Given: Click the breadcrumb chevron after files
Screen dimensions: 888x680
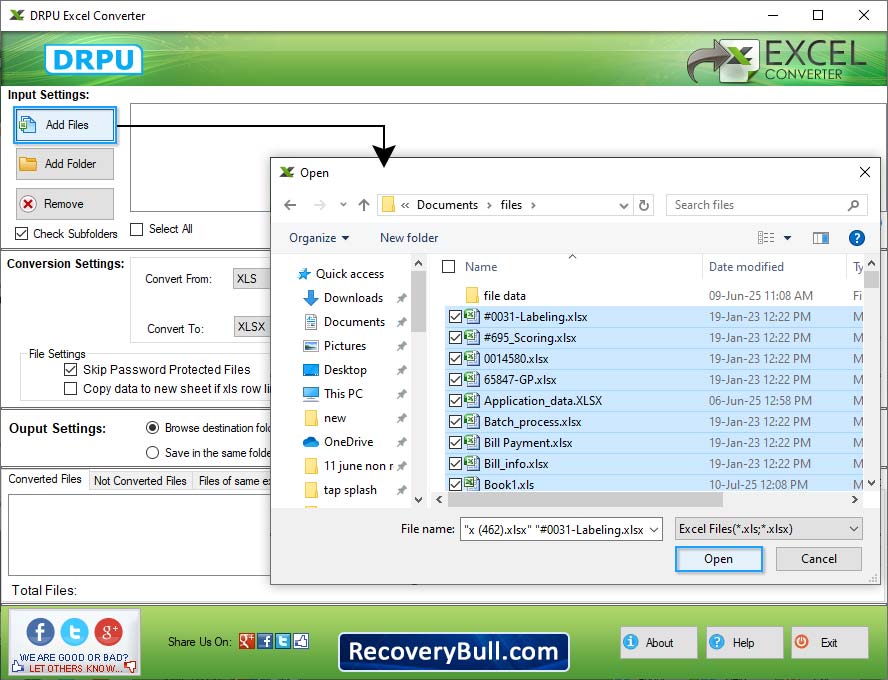Looking at the screenshot, I should tap(533, 205).
